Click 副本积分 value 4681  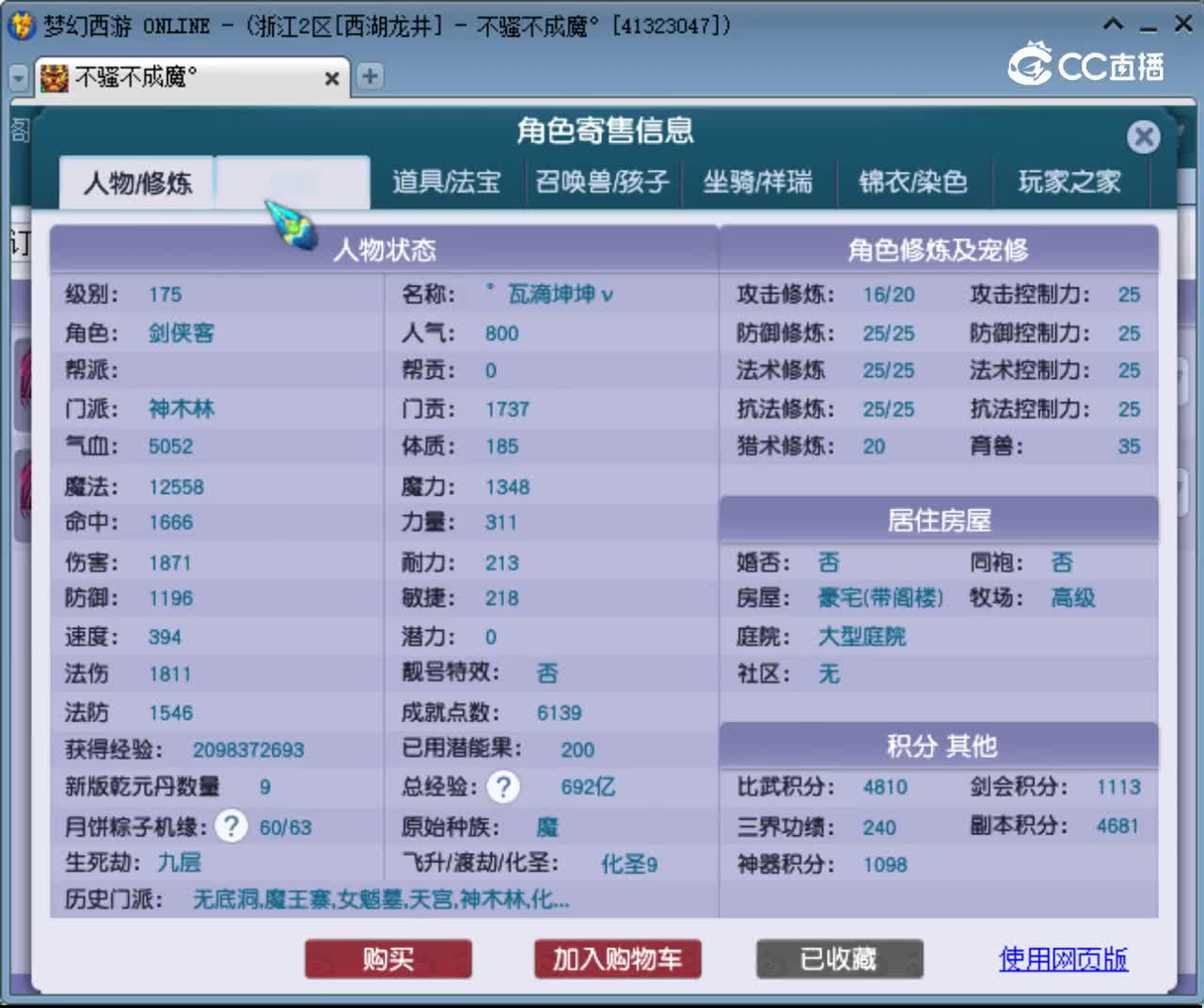[x=1117, y=826]
